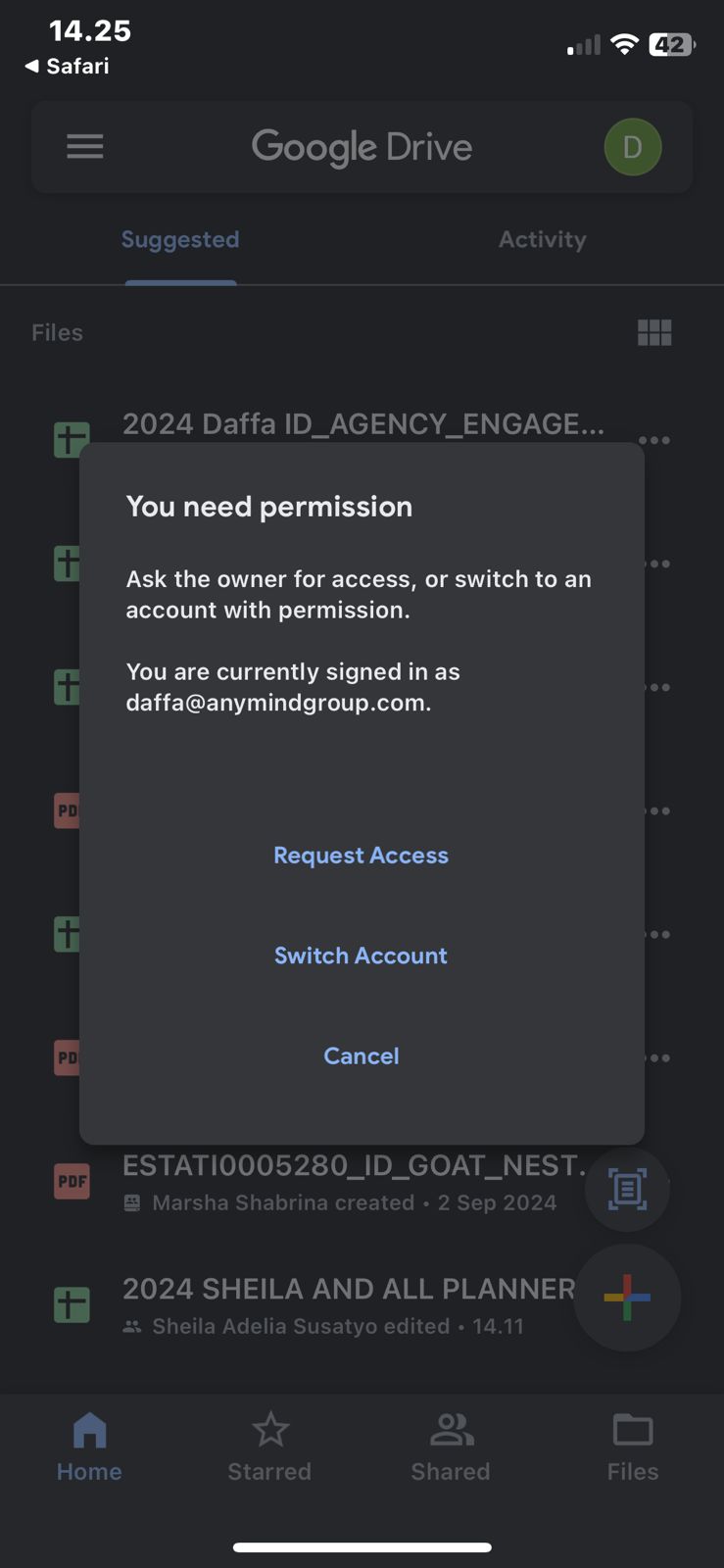
Task: Open the Starred tab
Action: 269,1447
